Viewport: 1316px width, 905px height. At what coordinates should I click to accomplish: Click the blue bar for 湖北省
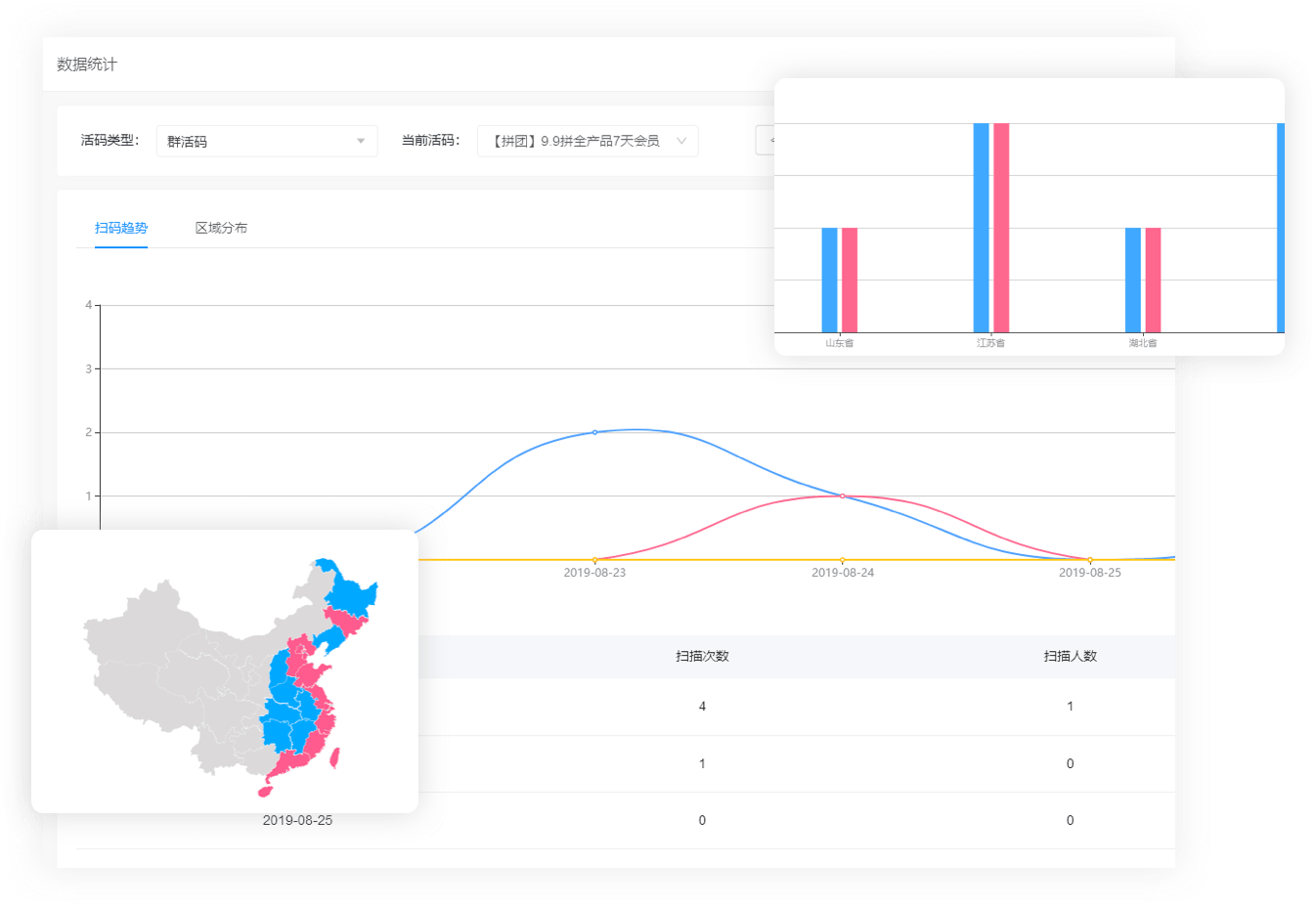(1133, 280)
